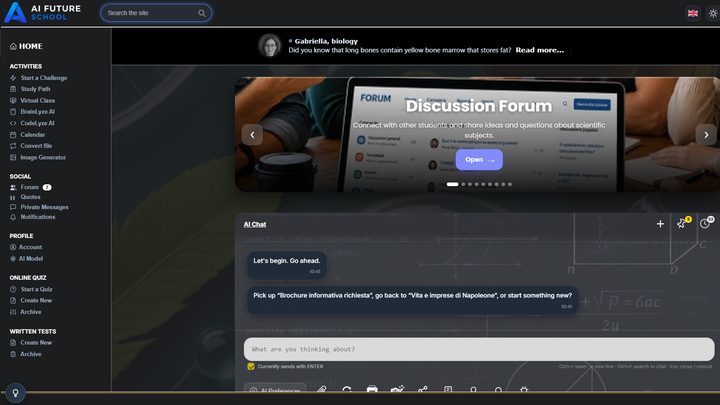The width and height of the screenshot is (720, 405).
Task: Click the share icon in chat toolbar
Action: tap(423, 389)
